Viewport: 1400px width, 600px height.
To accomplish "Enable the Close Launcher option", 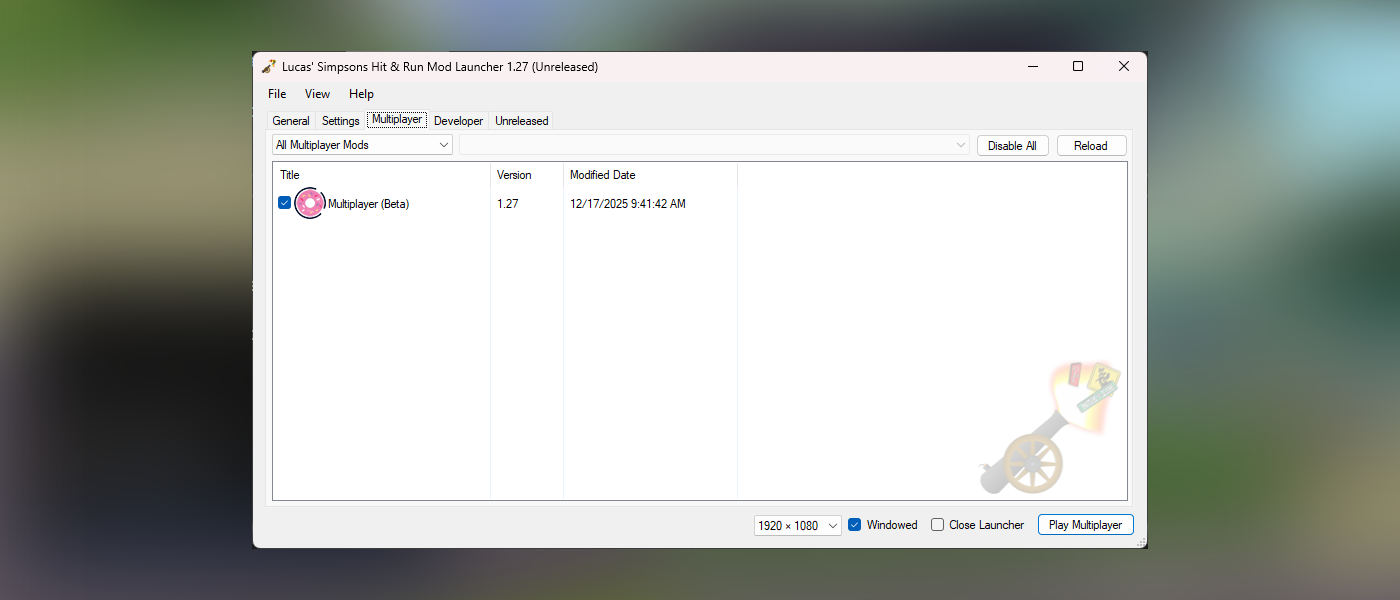I will point(937,524).
